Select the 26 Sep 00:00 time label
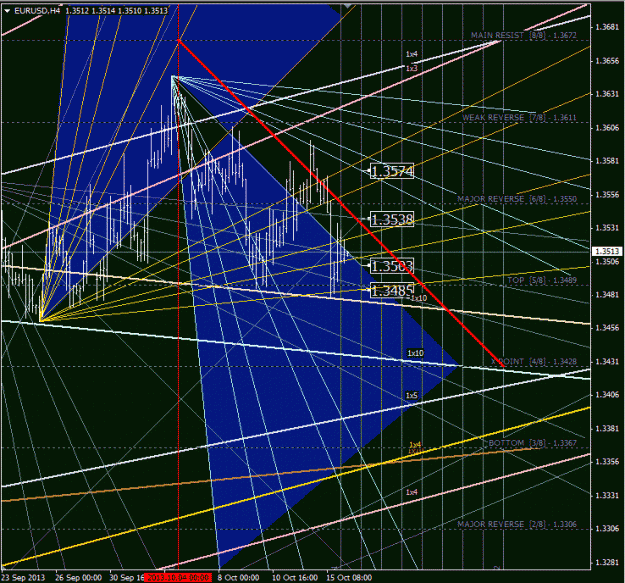 (78, 577)
